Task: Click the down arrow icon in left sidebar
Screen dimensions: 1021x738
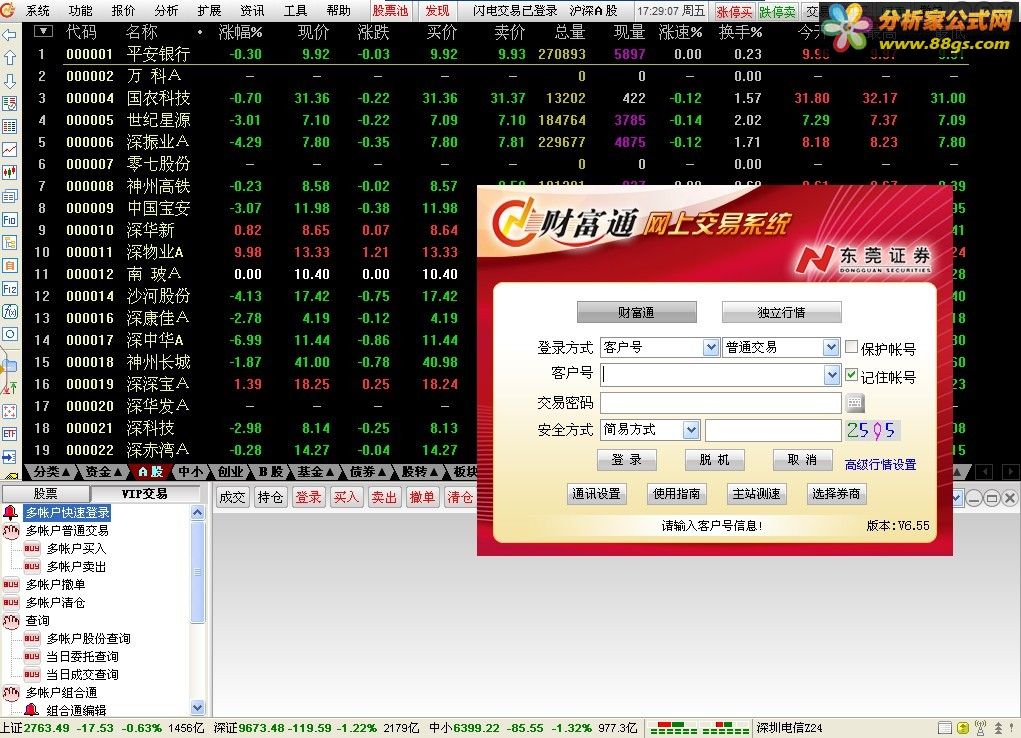Action: (x=9, y=81)
